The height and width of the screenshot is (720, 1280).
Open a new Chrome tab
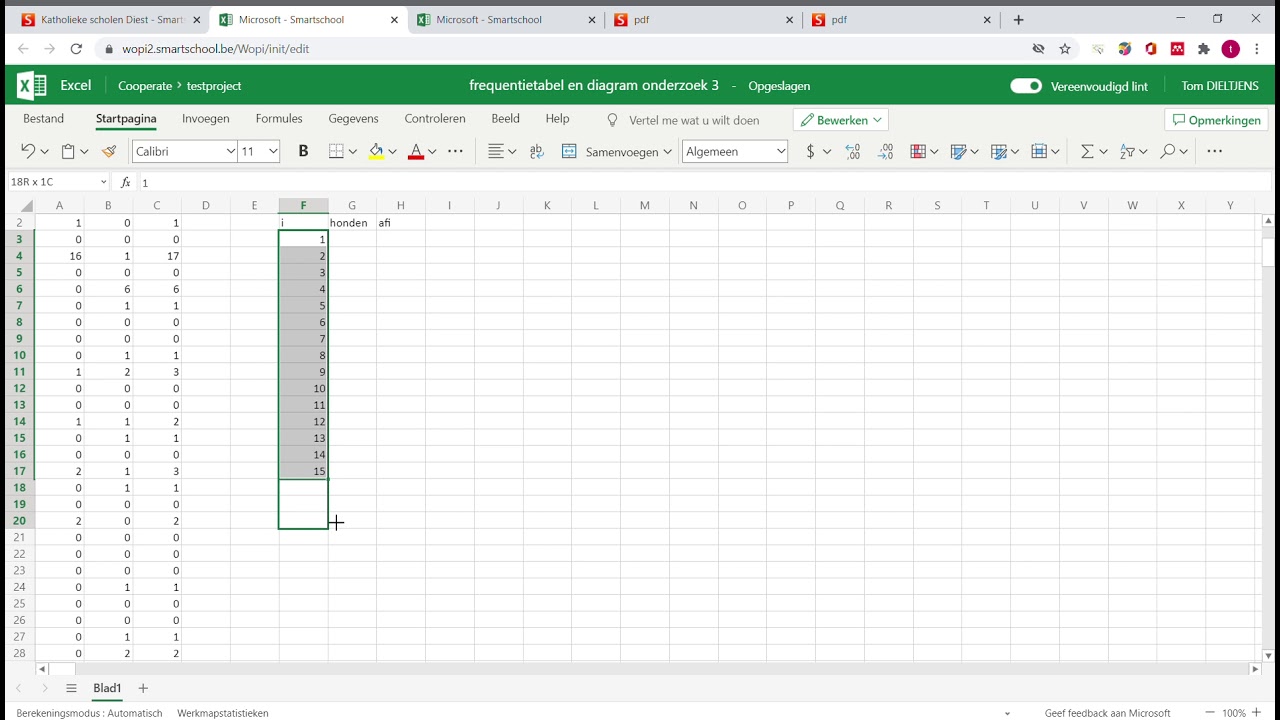tap(1018, 19)
